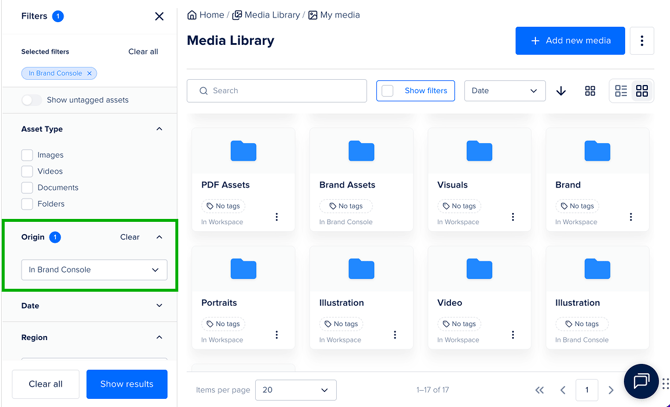Clear the Origin filter
670x407 pixels.
point(129,237)
